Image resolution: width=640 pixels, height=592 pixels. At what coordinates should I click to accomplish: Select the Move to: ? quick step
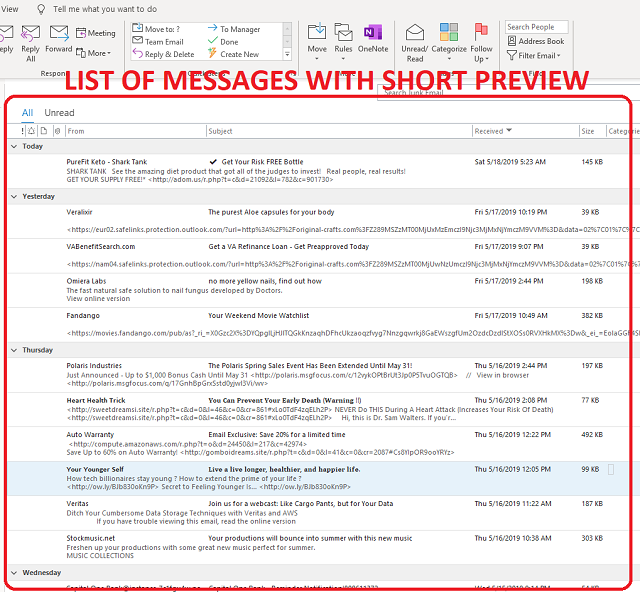[x=157, y=29]
